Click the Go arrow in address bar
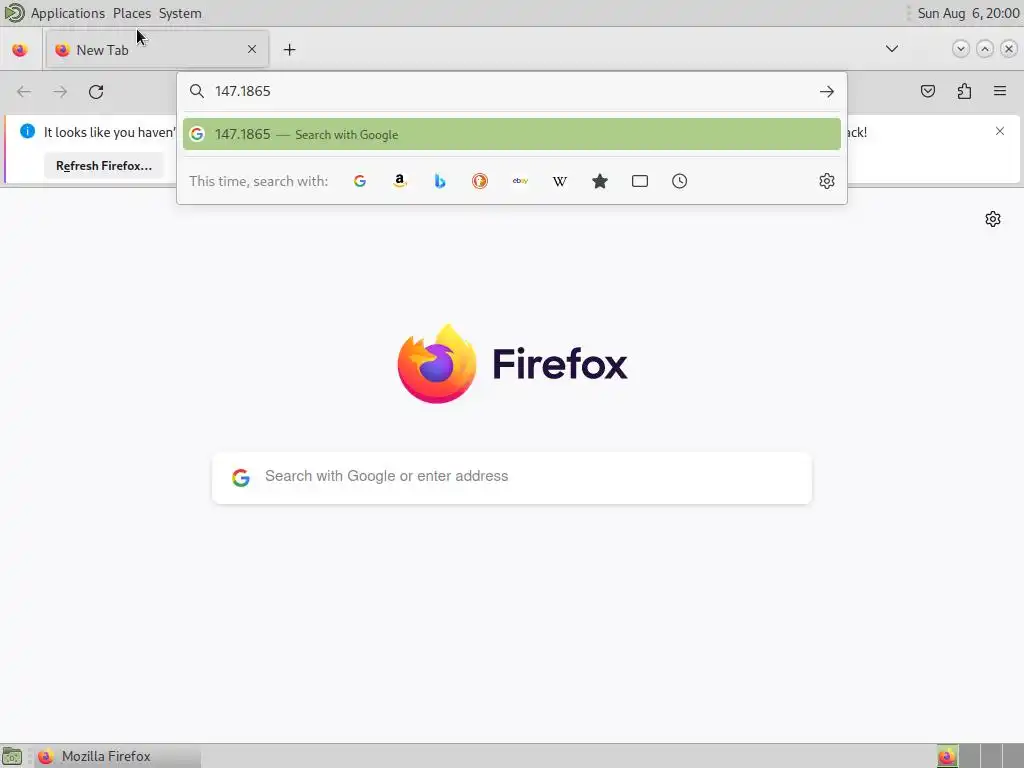This screenshot has height=768, width=1024. [827, 91]
